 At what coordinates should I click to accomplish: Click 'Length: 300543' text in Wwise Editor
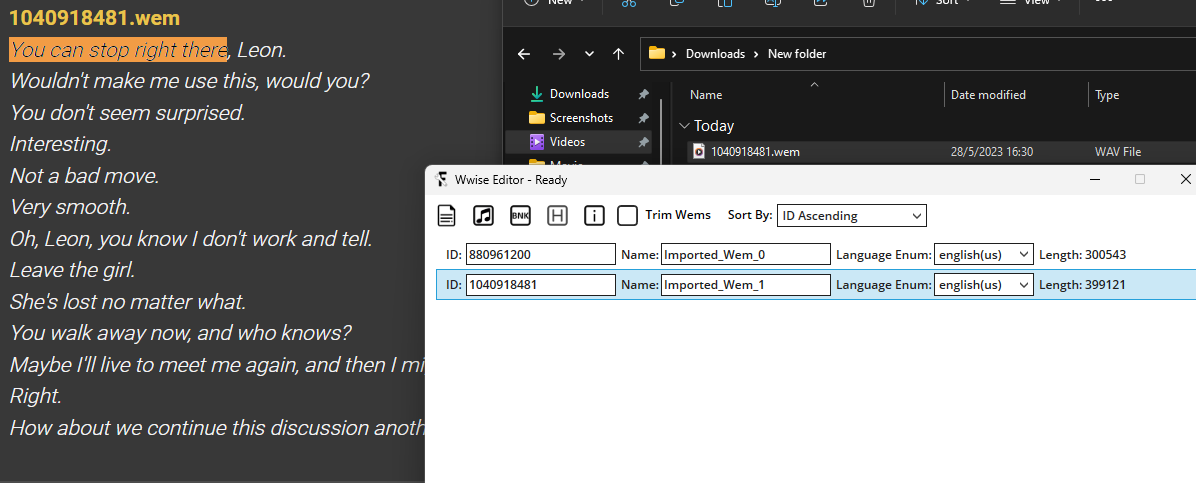1082,255
